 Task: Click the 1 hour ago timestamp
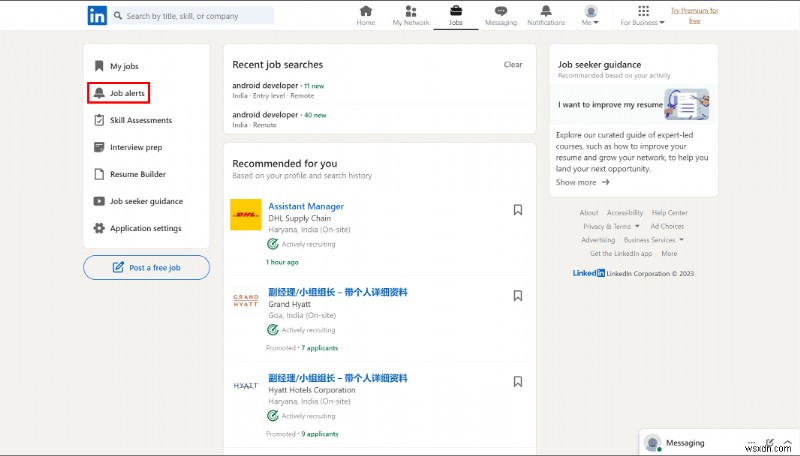(x=282, y=262)
